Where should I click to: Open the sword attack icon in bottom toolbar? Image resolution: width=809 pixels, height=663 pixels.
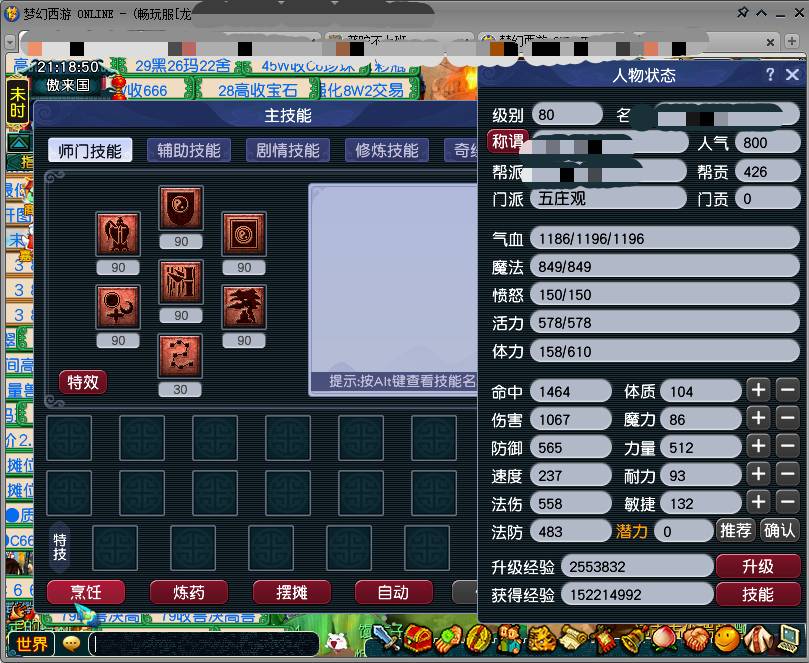click(x=386, y=638)
